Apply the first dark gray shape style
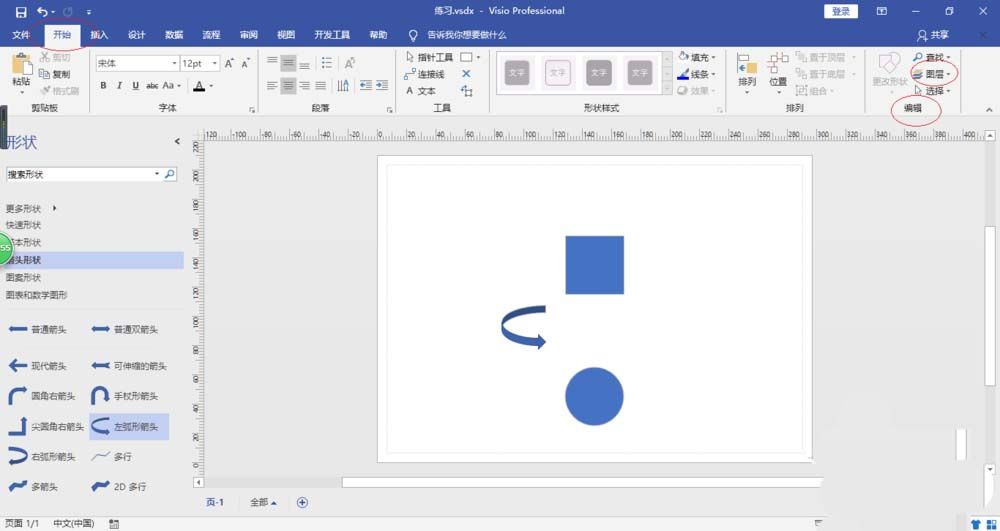The height and width of the screenshot is (531, 1000). pyautogui.click(x=517, y=73)
